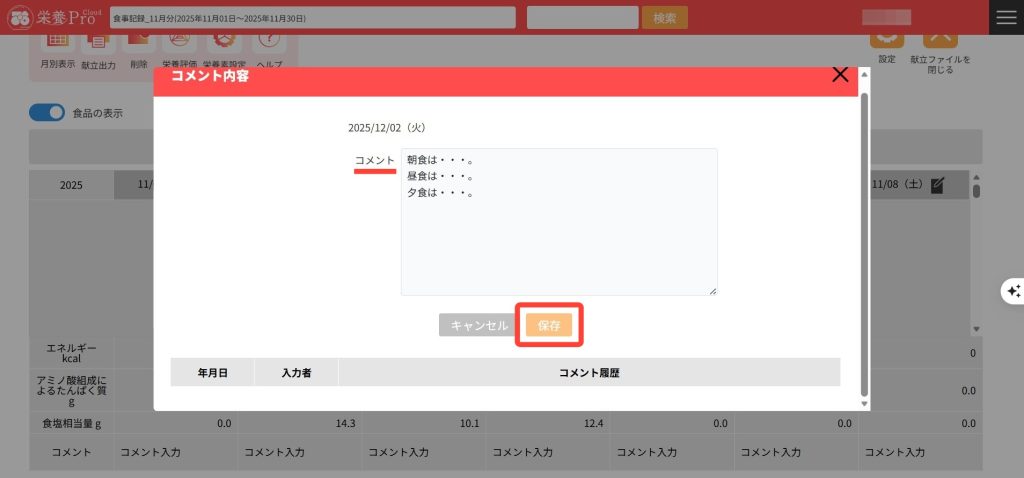Open the 栄養評価 nutrition evaluation icon
1024x478 pixels.
pyautogui.click(x=179, y=42)
